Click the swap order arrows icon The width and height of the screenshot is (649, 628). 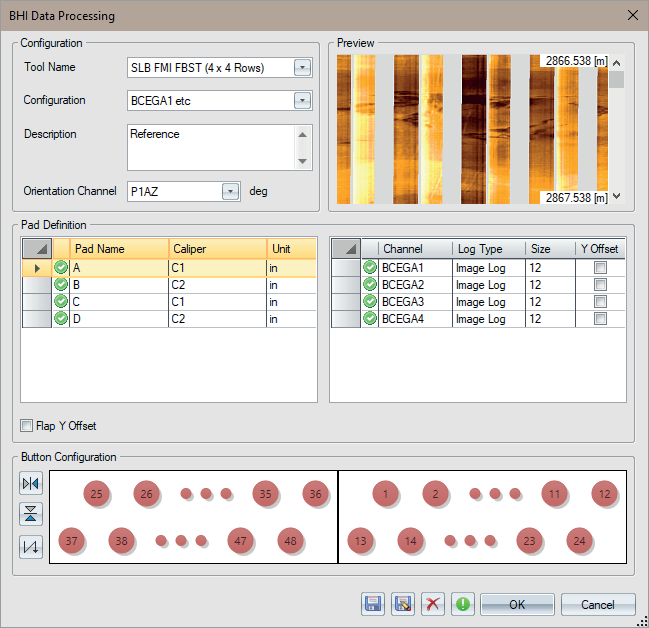pyautogui.click(x=31, y=547)
